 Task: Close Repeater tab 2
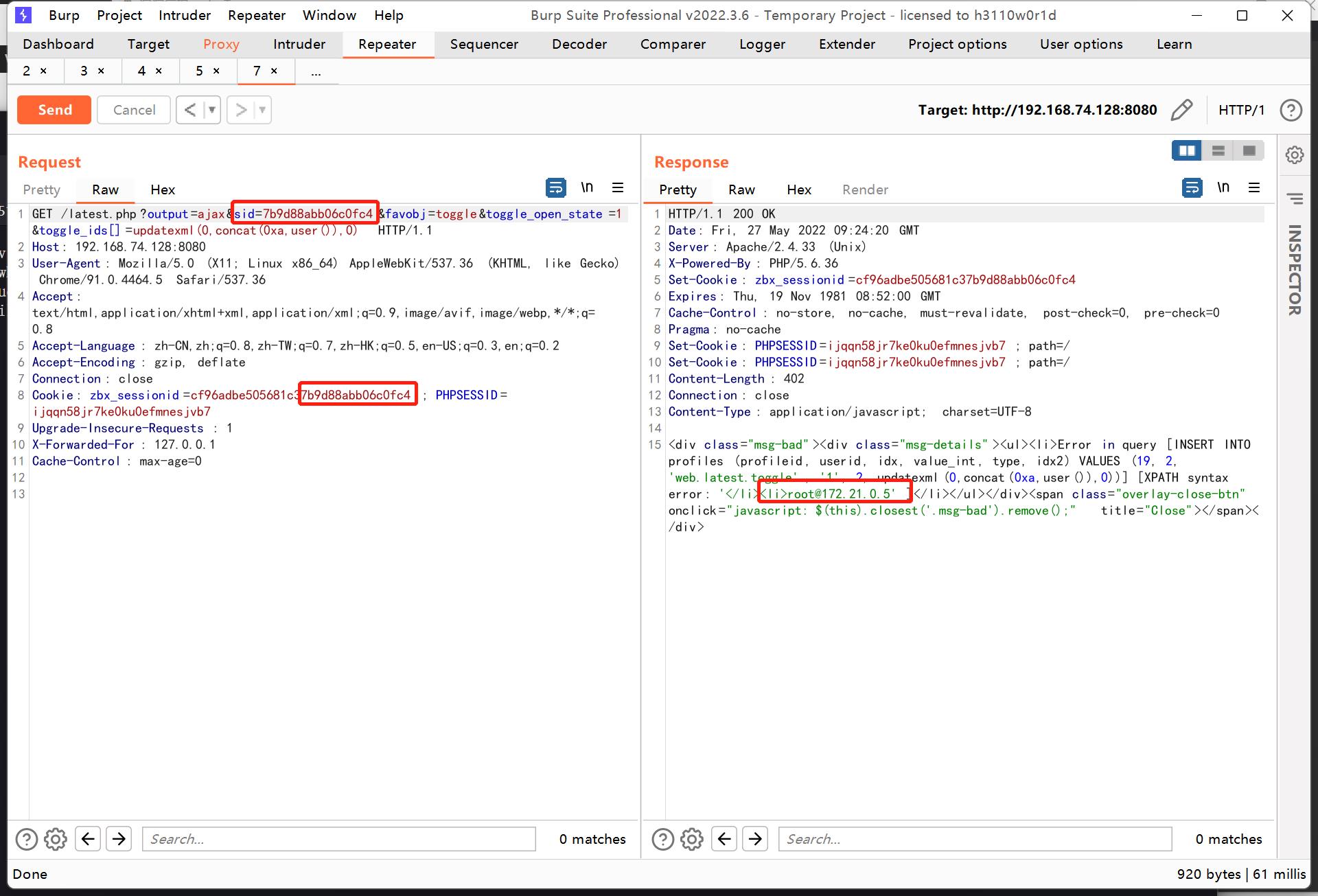pyautogui.click(x=43, y=71)
